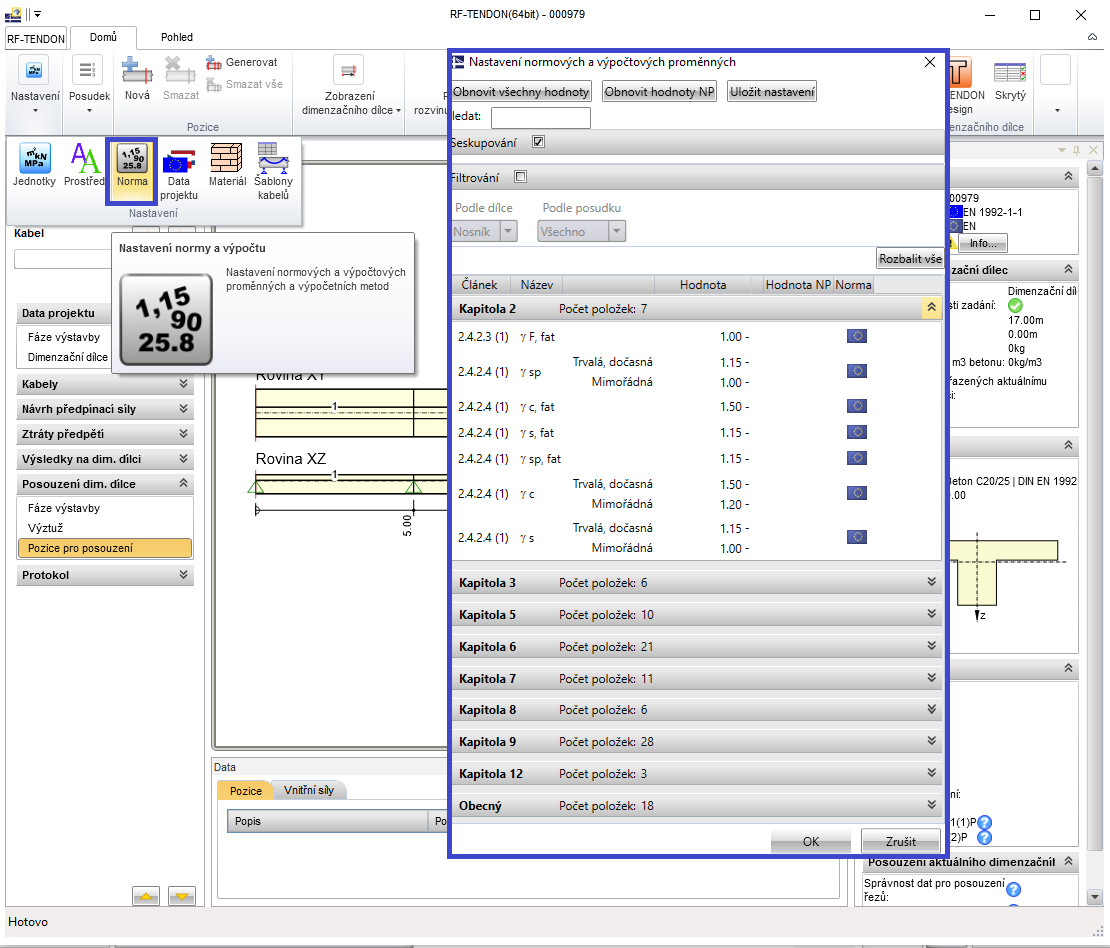Image resolution: width=1110 pixels, height=948 pixels.
Task: Click the Norma settings icon
Action: (x=132, y=166)
